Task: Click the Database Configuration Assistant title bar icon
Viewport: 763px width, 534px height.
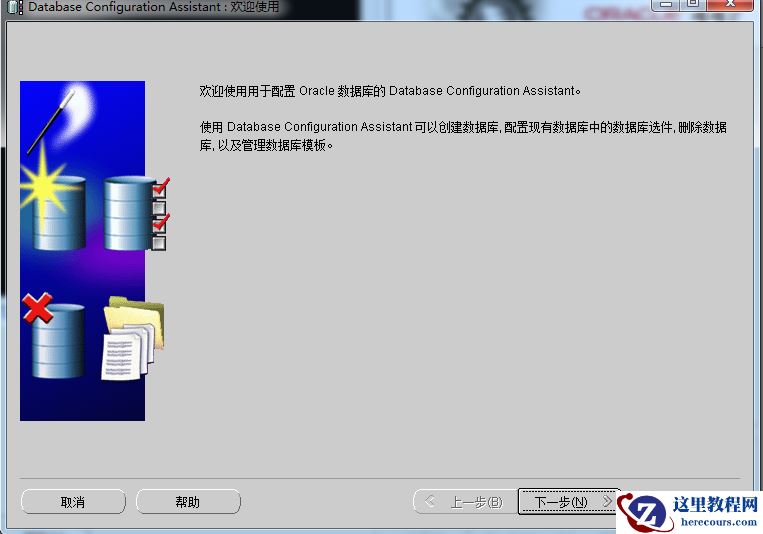Action: pos(15,7)
